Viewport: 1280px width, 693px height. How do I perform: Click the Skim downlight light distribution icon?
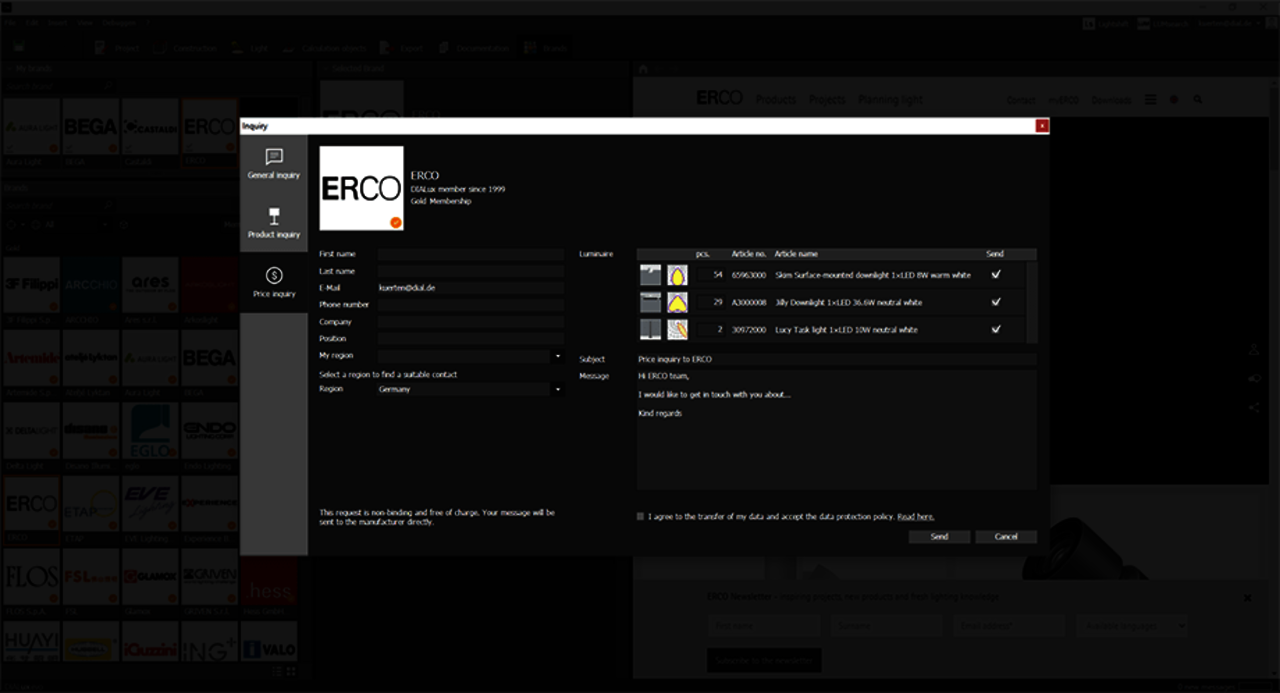(x=677, y=275)
